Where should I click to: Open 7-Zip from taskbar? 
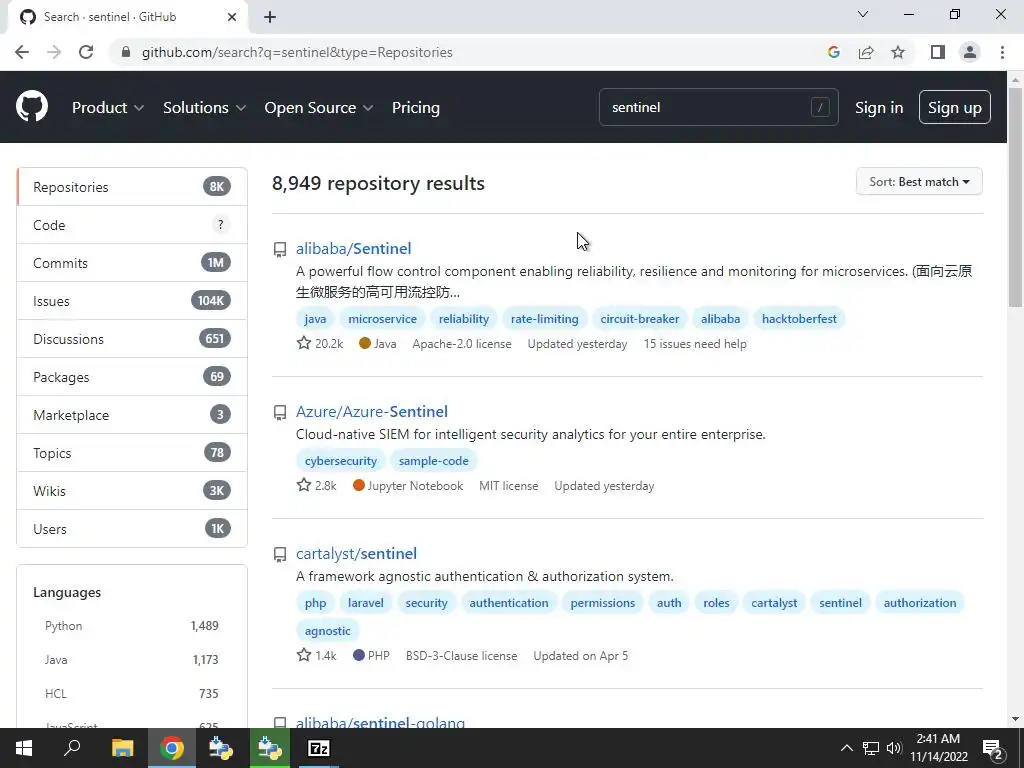click(319, 748)
